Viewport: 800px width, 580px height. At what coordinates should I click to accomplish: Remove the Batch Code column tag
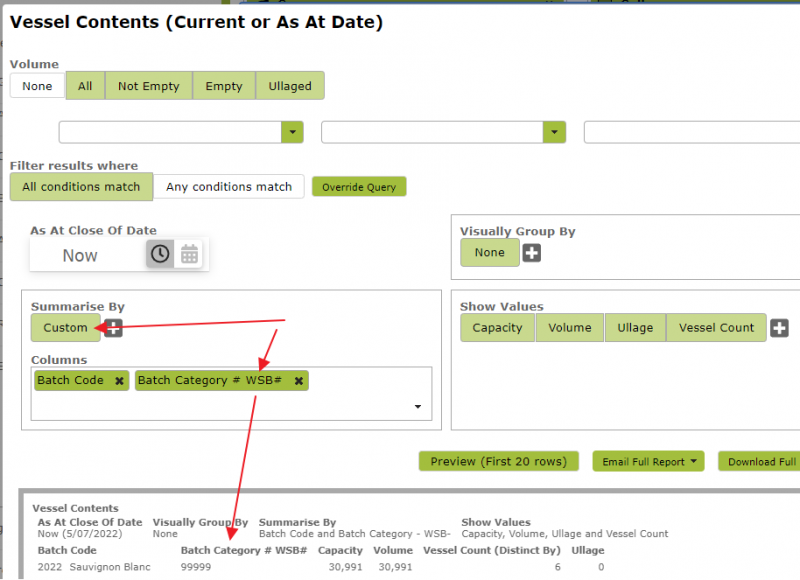click(119, 381)
